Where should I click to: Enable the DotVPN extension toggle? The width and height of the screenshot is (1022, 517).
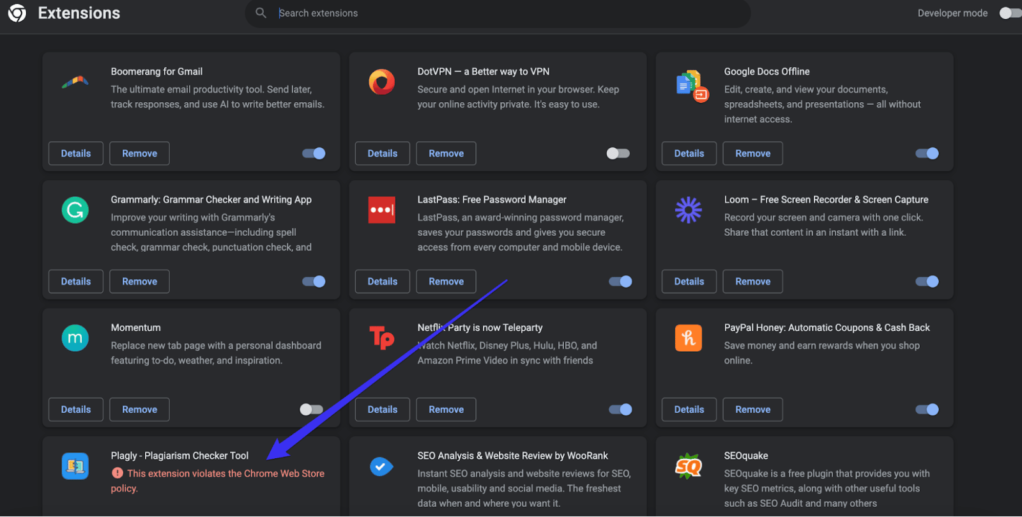click(x=618, y=153)
